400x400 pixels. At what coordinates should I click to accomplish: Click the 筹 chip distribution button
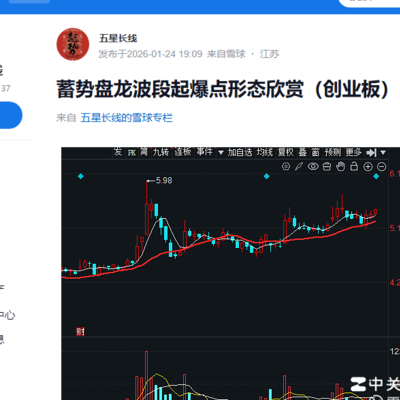[x=144, y=152]
